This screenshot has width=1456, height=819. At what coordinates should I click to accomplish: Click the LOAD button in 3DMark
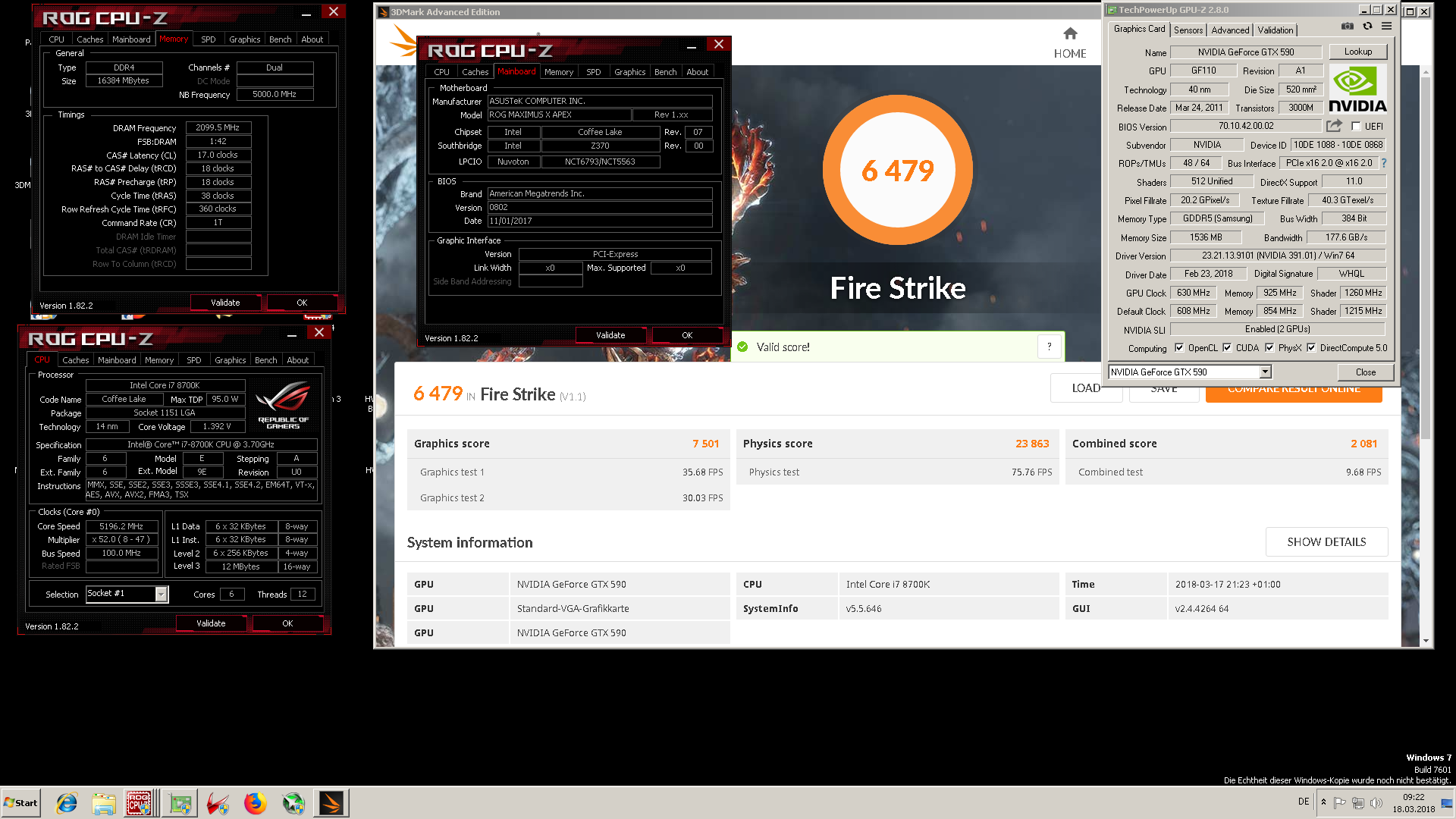(1085, 388)
